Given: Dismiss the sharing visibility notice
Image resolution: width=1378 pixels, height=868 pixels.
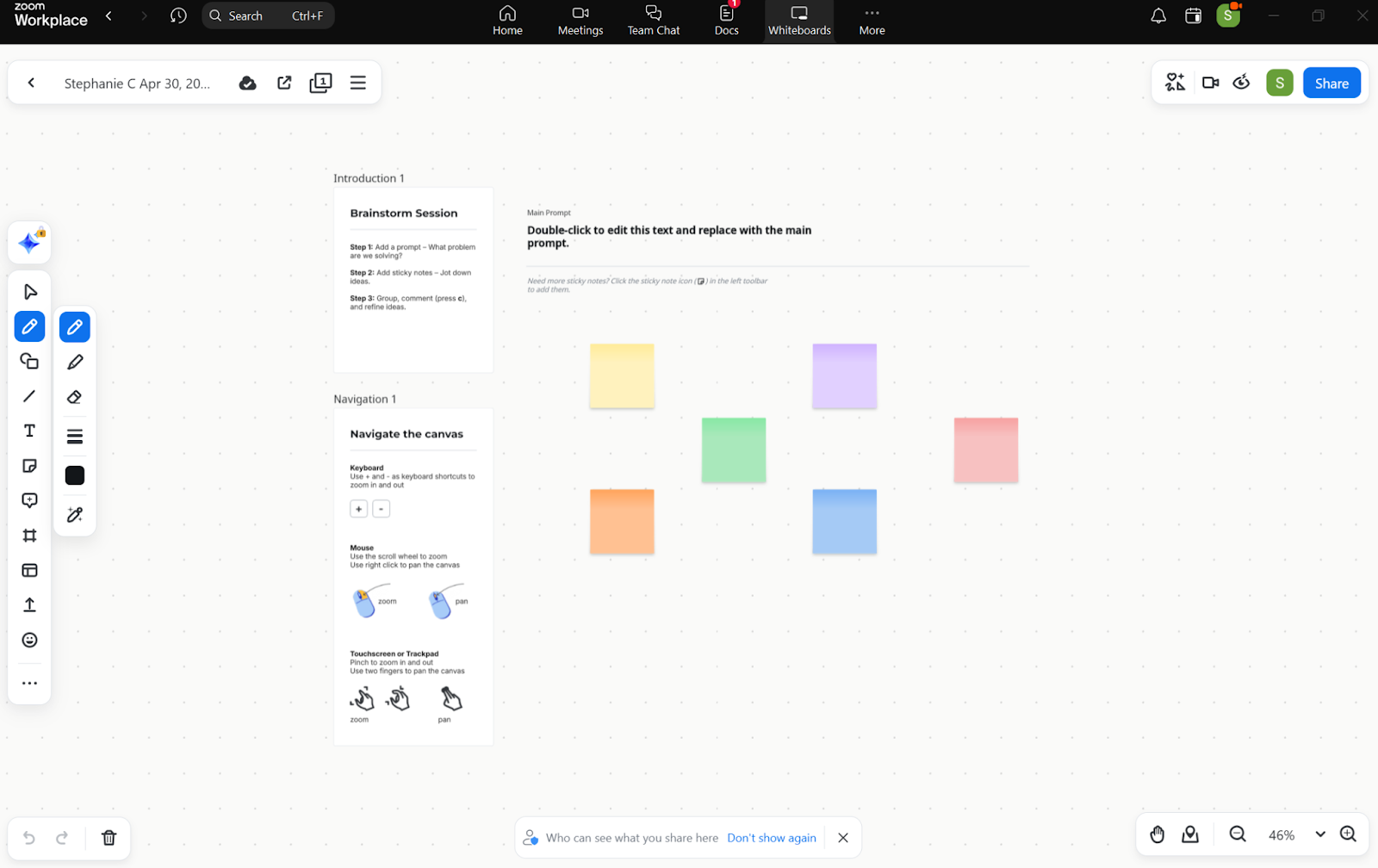Looking at the screenshot, I should pyautogui.click(x=843, y=838).
